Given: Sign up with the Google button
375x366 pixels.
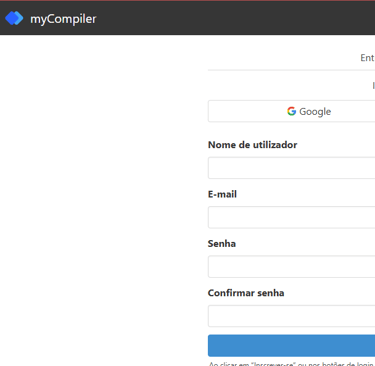Looking at the screenshot, I should pos(292,111).
